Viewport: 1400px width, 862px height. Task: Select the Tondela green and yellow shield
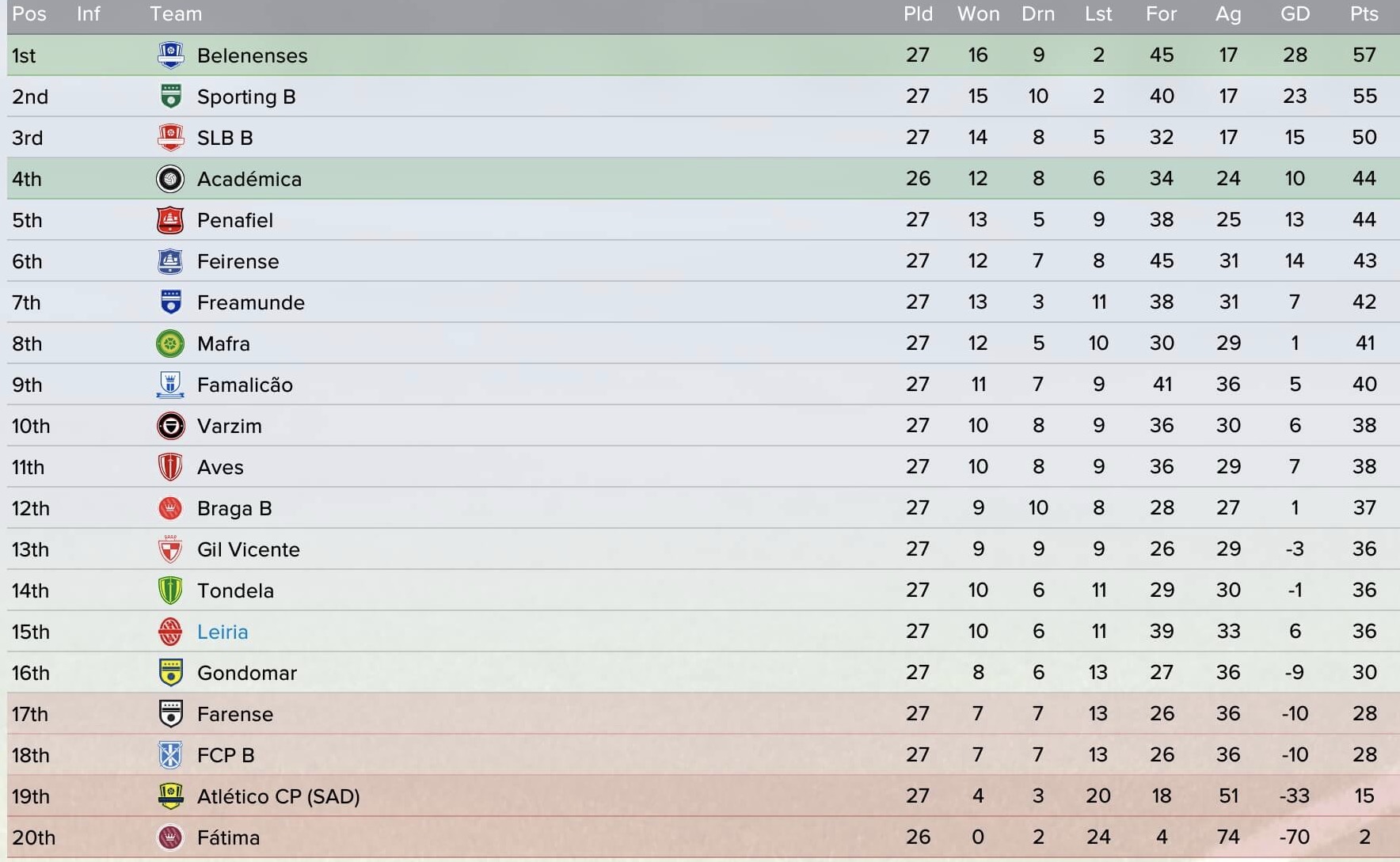(x=170, y=590)
